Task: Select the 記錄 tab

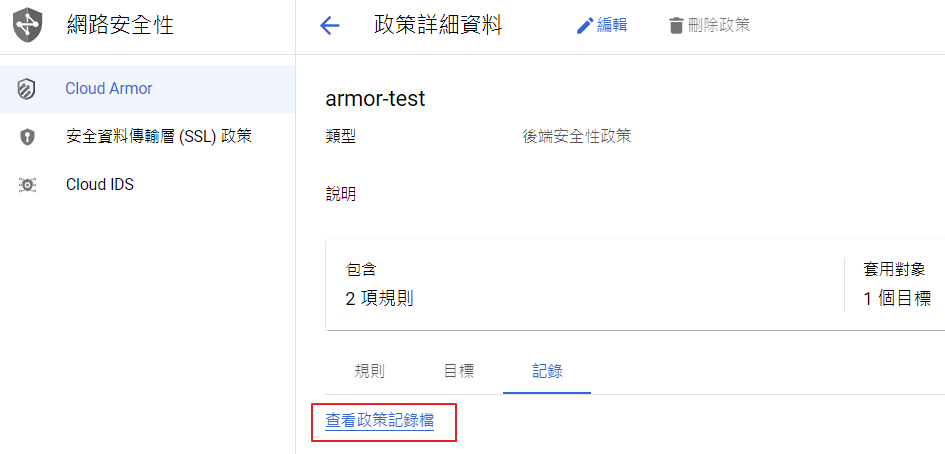Action: 547,371
